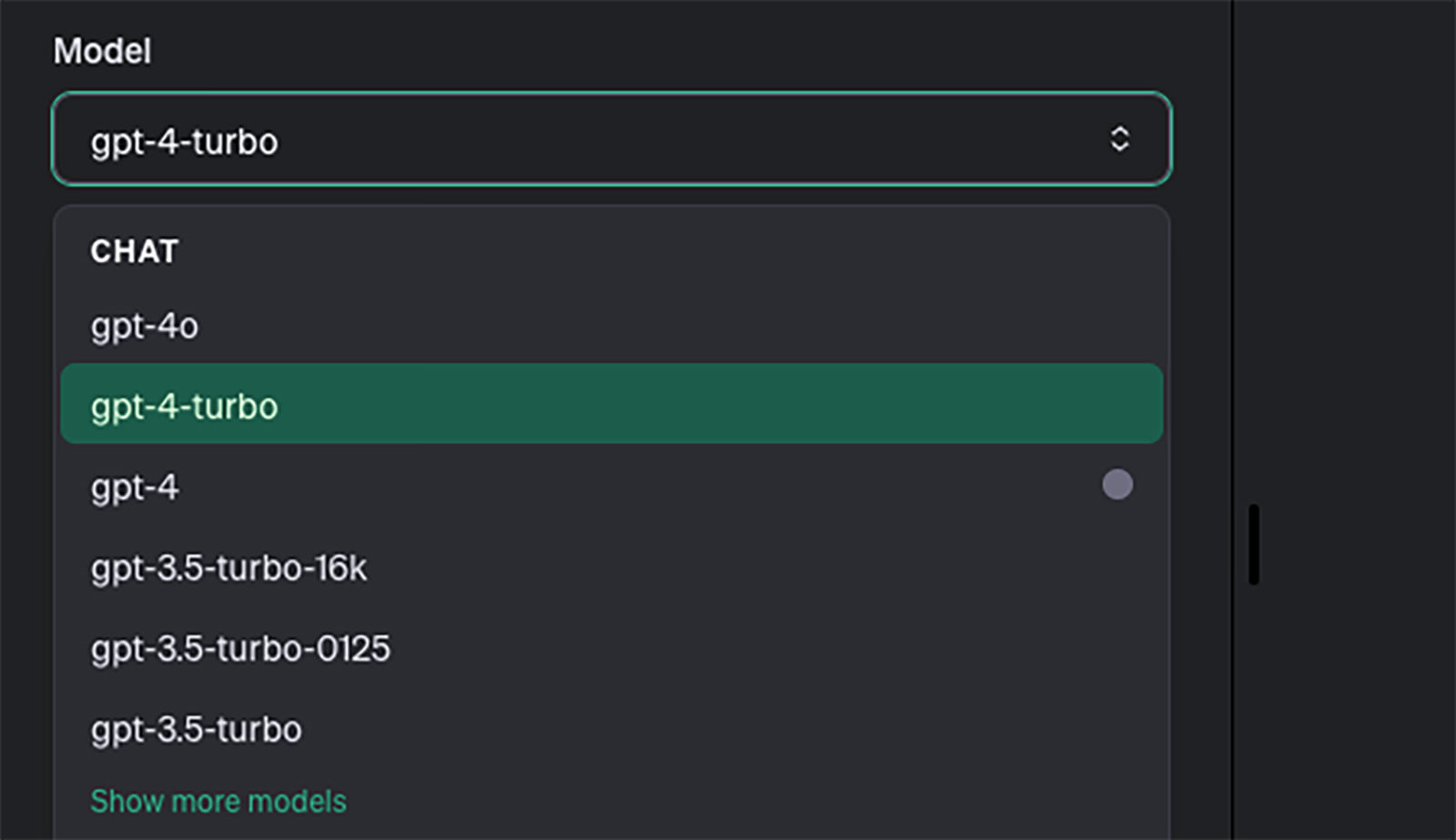Screen dimensions: 1456x840
Task: Click the up-down chevron icon in Model selector
Action: pos(1119,138)
